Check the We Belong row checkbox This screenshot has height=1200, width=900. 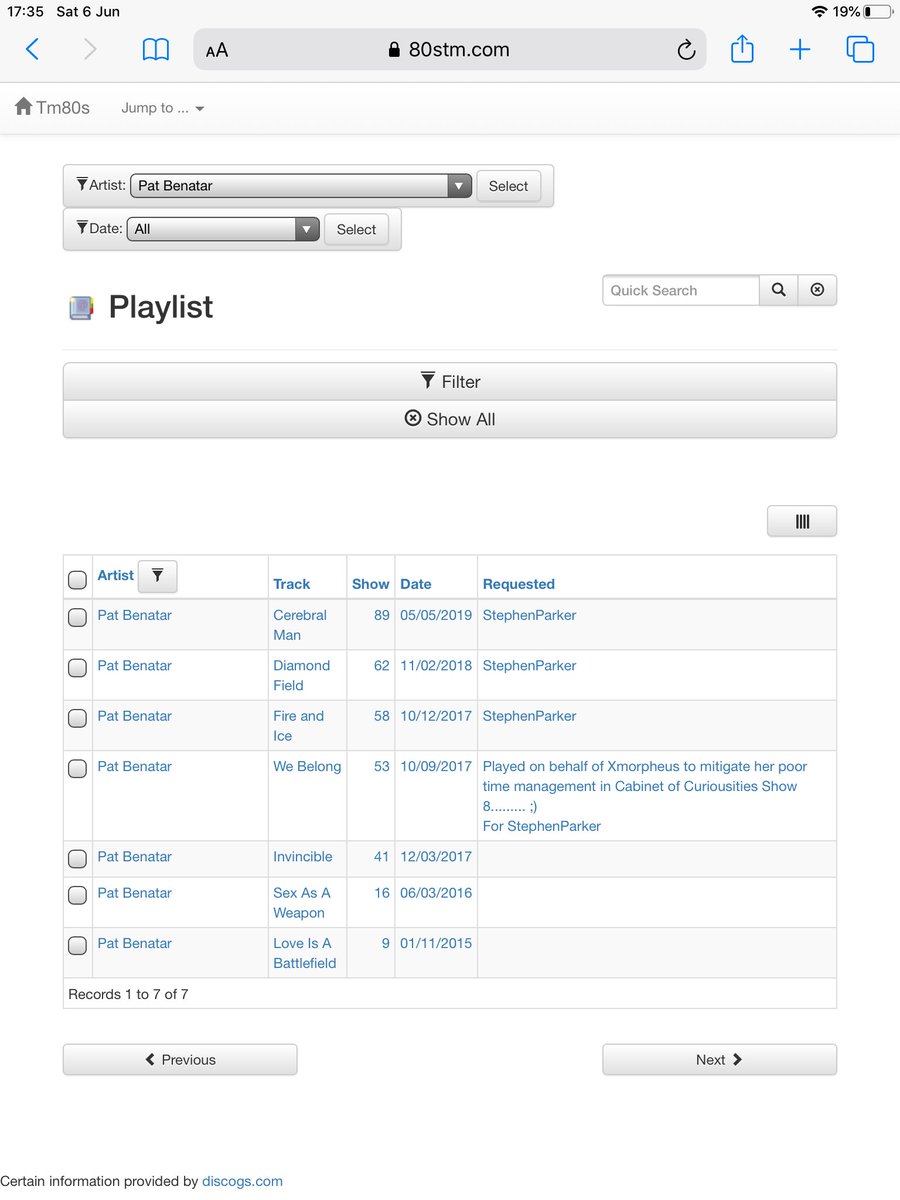(x=77, y=768)
